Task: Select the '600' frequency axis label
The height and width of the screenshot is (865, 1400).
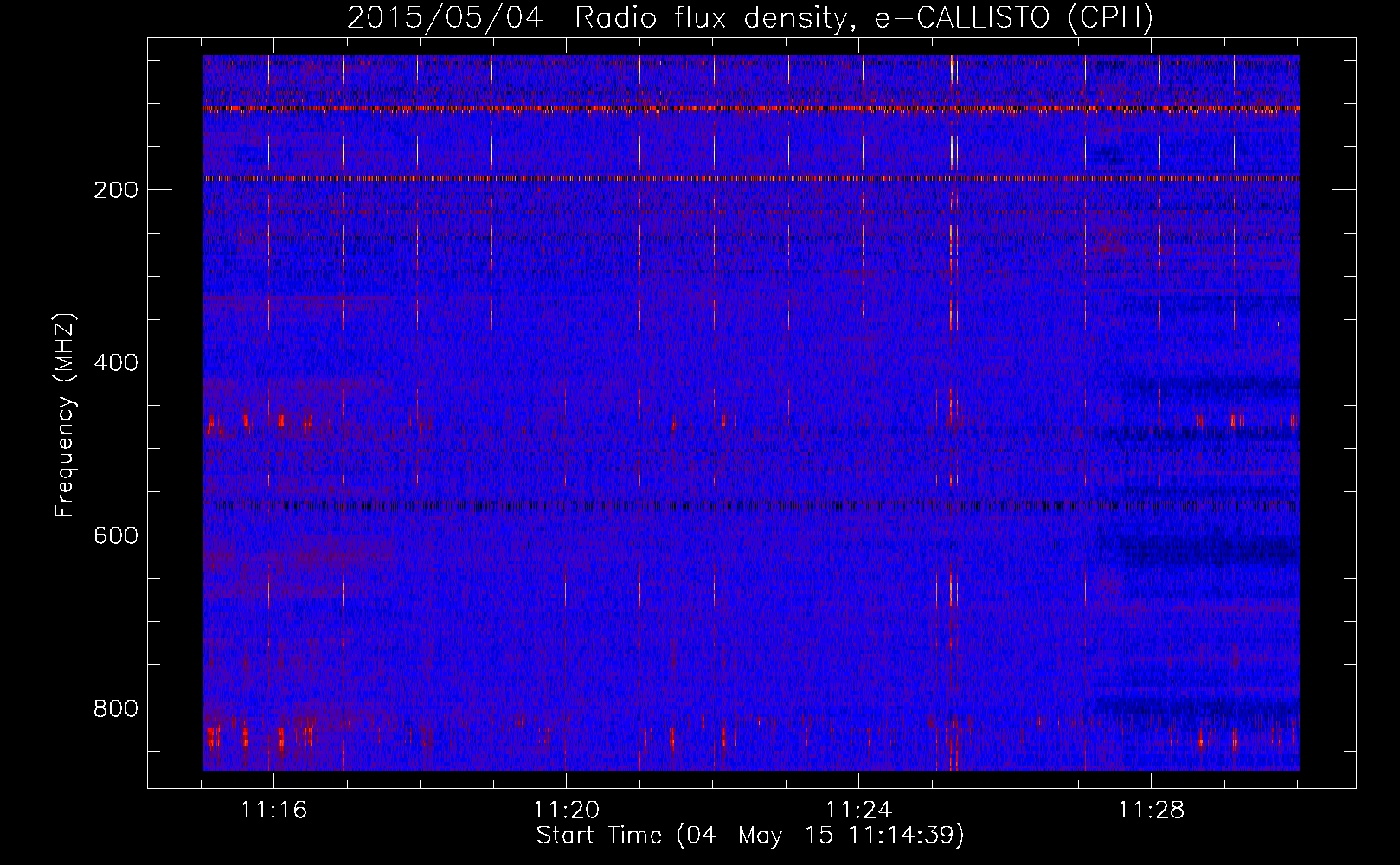Action: pyautogui.click(x=116, y=535)
